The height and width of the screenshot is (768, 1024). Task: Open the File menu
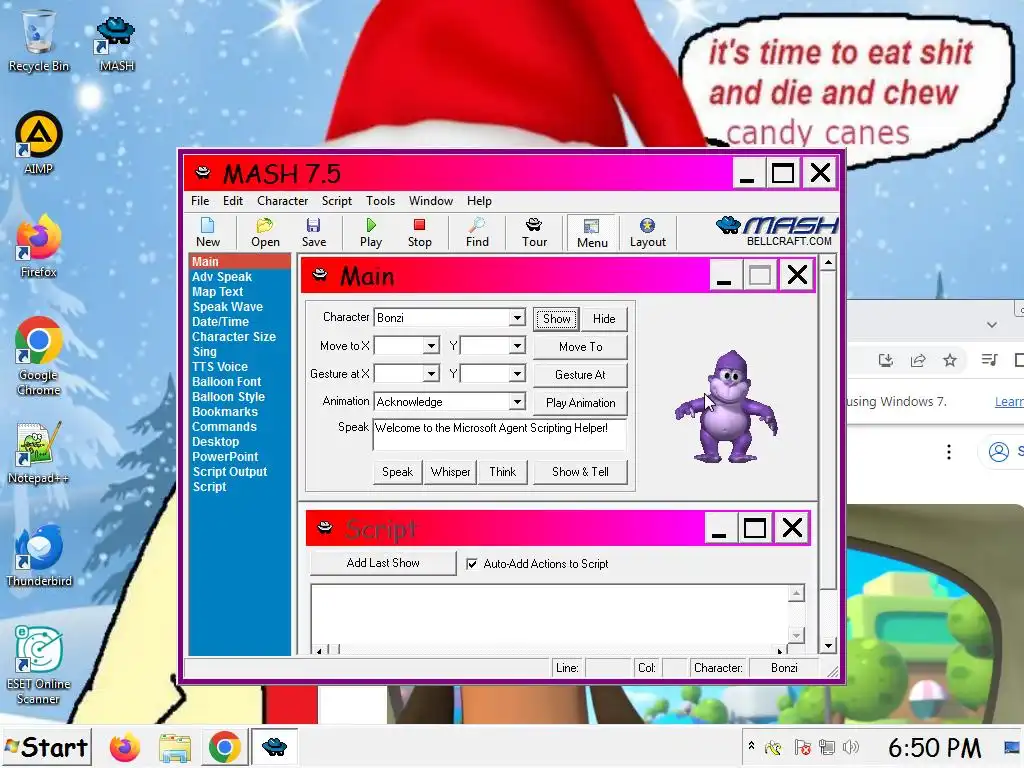coord(200,201)
